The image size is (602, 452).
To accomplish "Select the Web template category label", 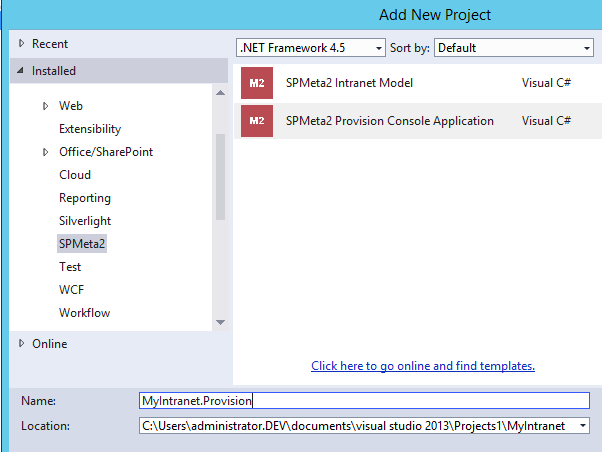I will click(x=71, y=106).
